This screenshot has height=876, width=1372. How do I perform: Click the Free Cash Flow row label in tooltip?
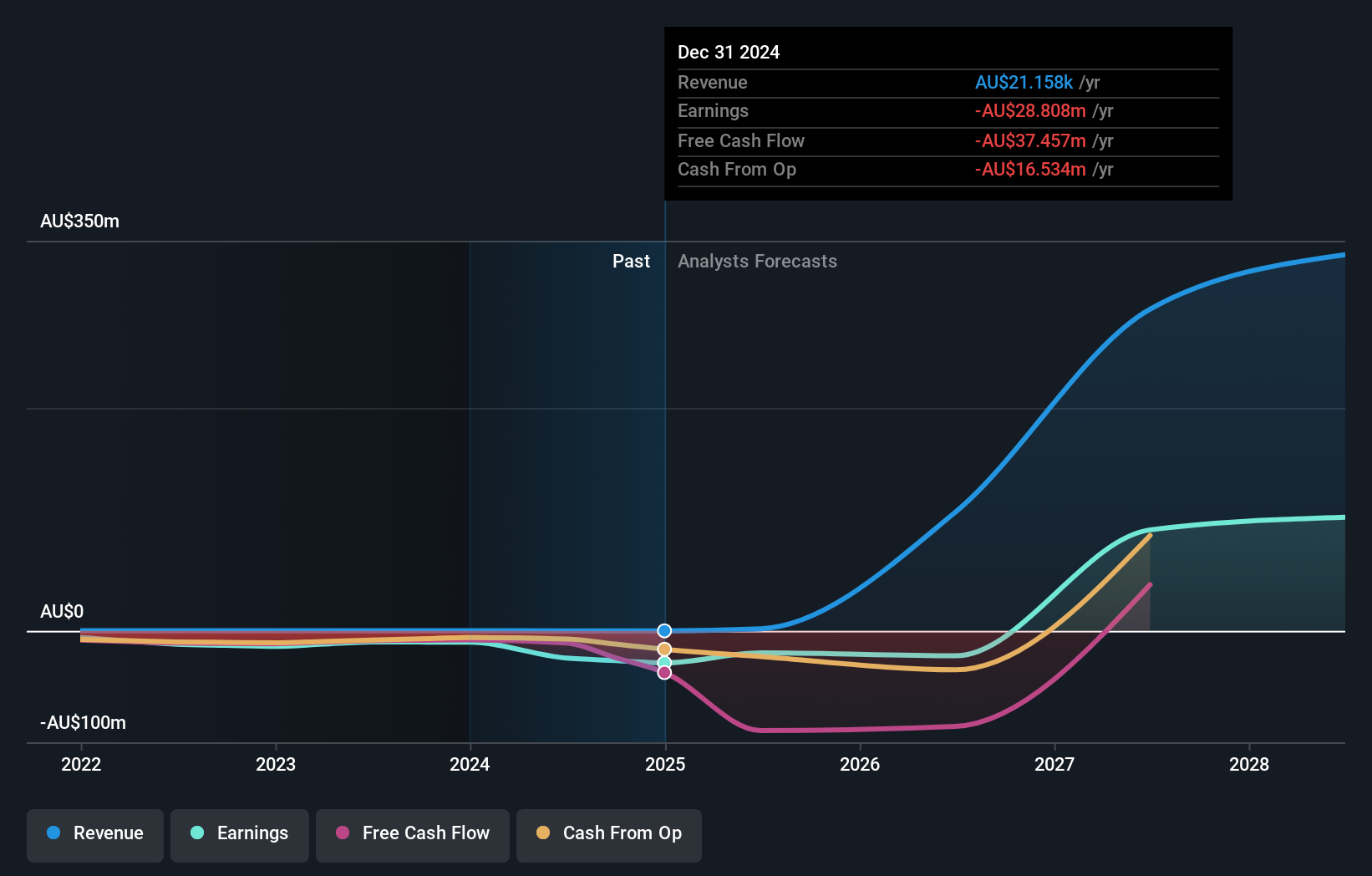point(741,141)
